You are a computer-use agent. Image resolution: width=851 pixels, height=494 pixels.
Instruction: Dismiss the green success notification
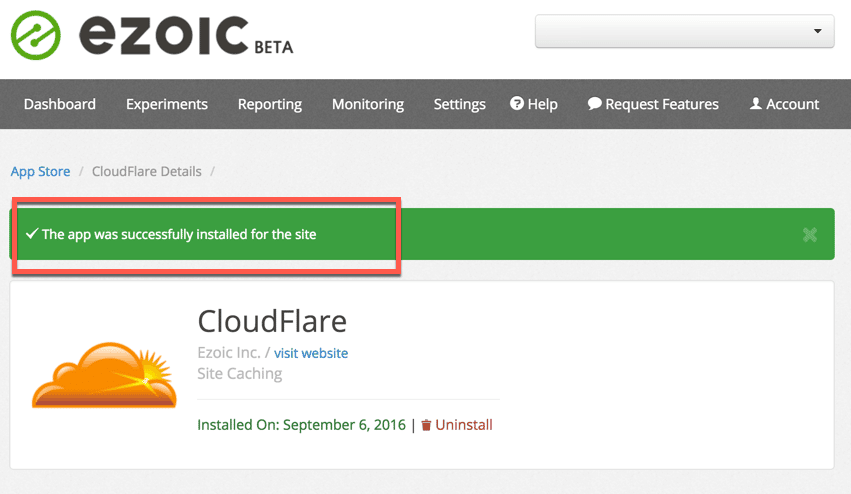(x=810, y=235)
